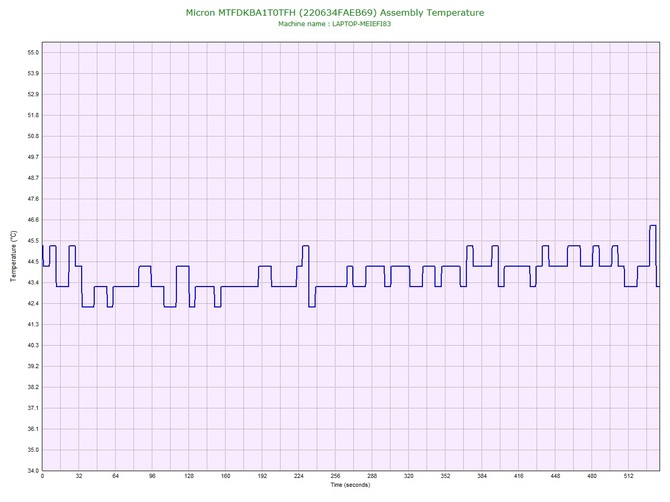Click the 128 seconds time axis label
The height and width of the screenshot is (502, 670).
[x=189, y=476]
